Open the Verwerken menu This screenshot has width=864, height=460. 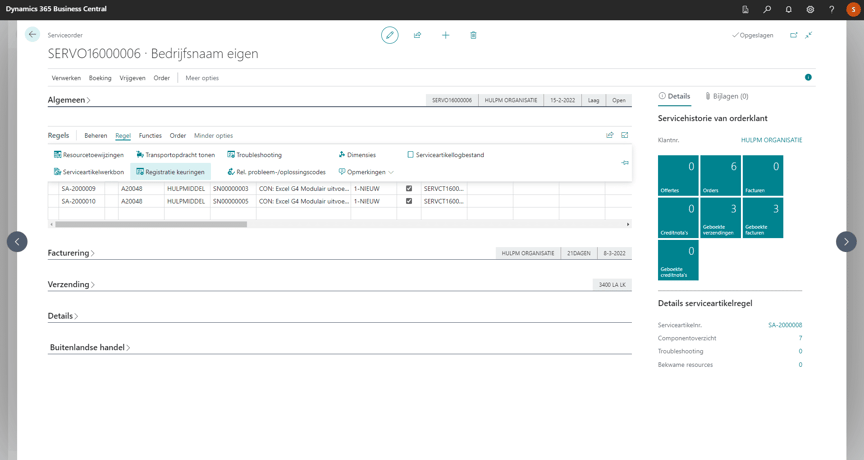(66, 78)
